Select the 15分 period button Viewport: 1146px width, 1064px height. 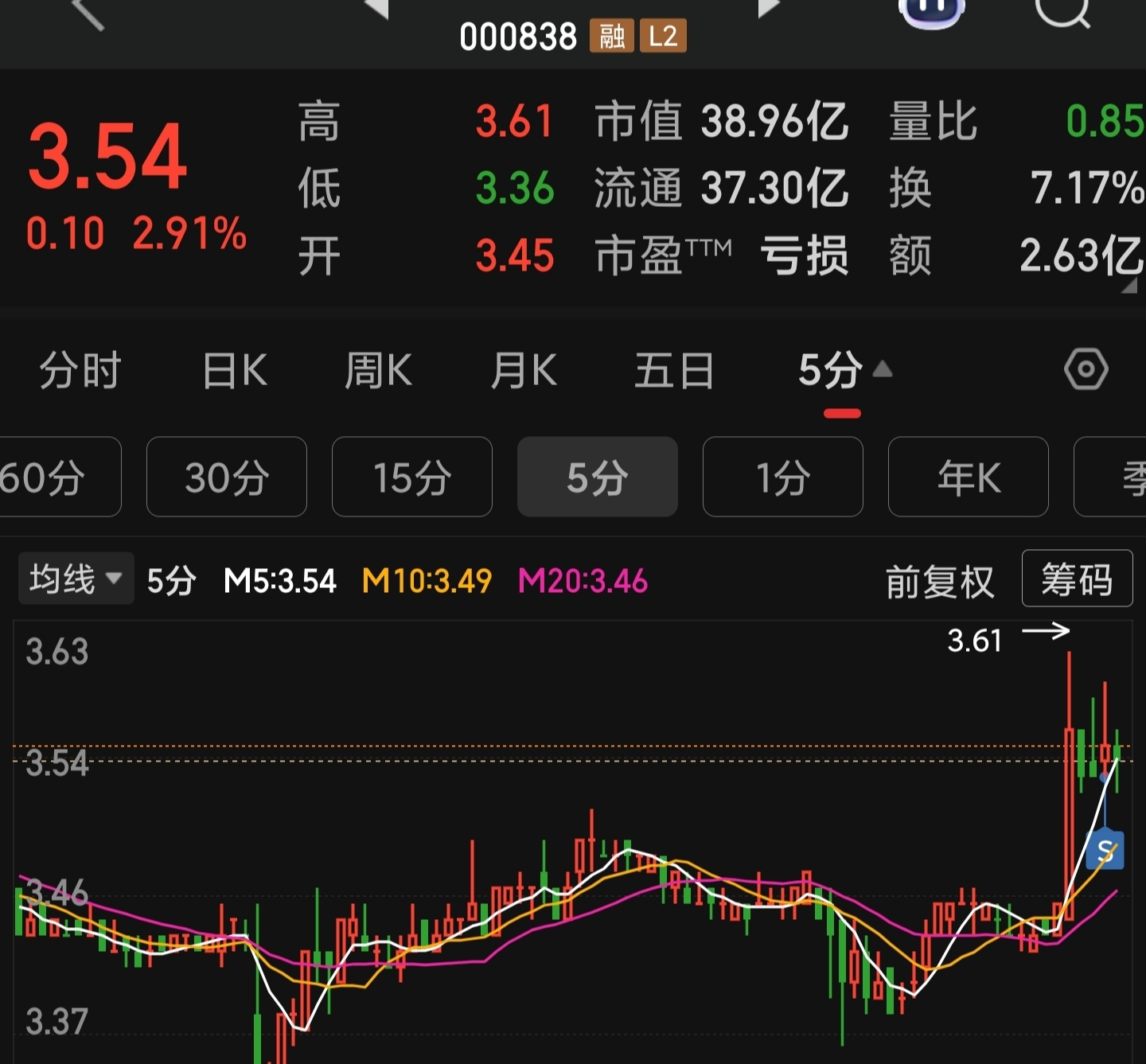click(412, 477)
